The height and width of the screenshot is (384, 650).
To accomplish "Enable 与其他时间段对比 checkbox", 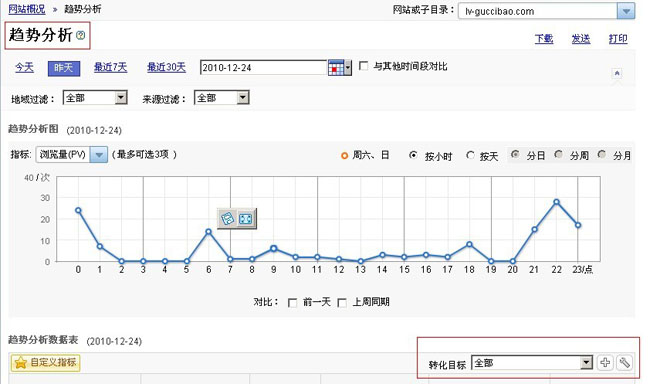I will (x=364, y=66).
